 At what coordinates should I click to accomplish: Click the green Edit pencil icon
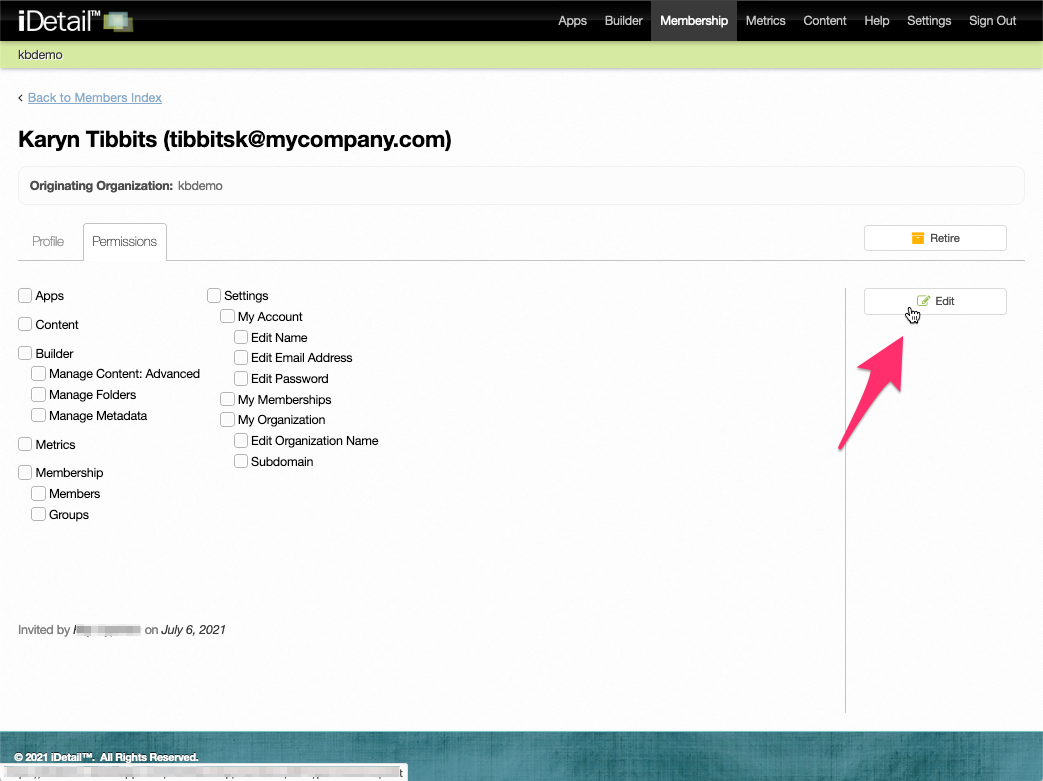(x=923, y=301)
